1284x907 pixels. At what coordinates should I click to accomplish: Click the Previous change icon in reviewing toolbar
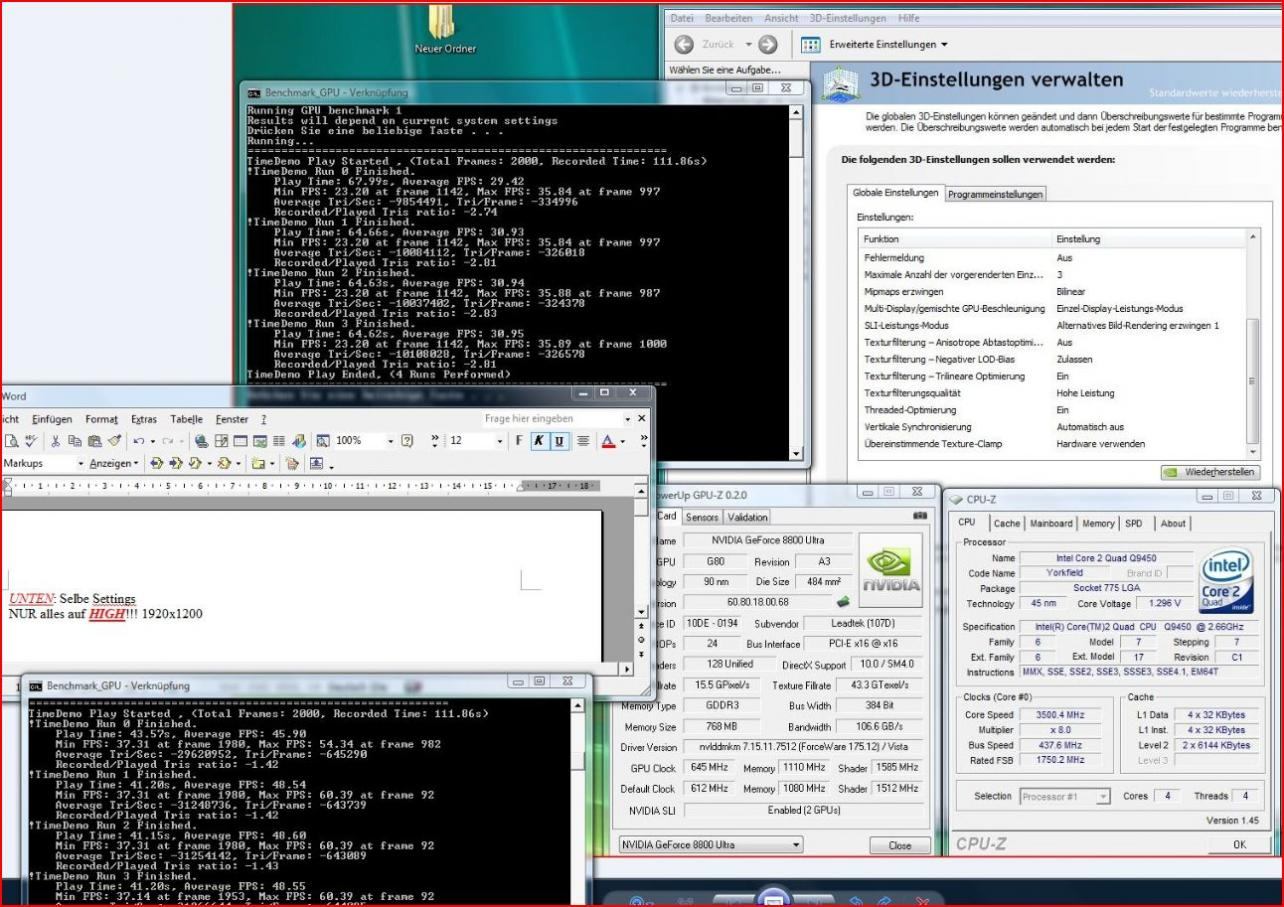pyautogui.click(x=157, y=463)
